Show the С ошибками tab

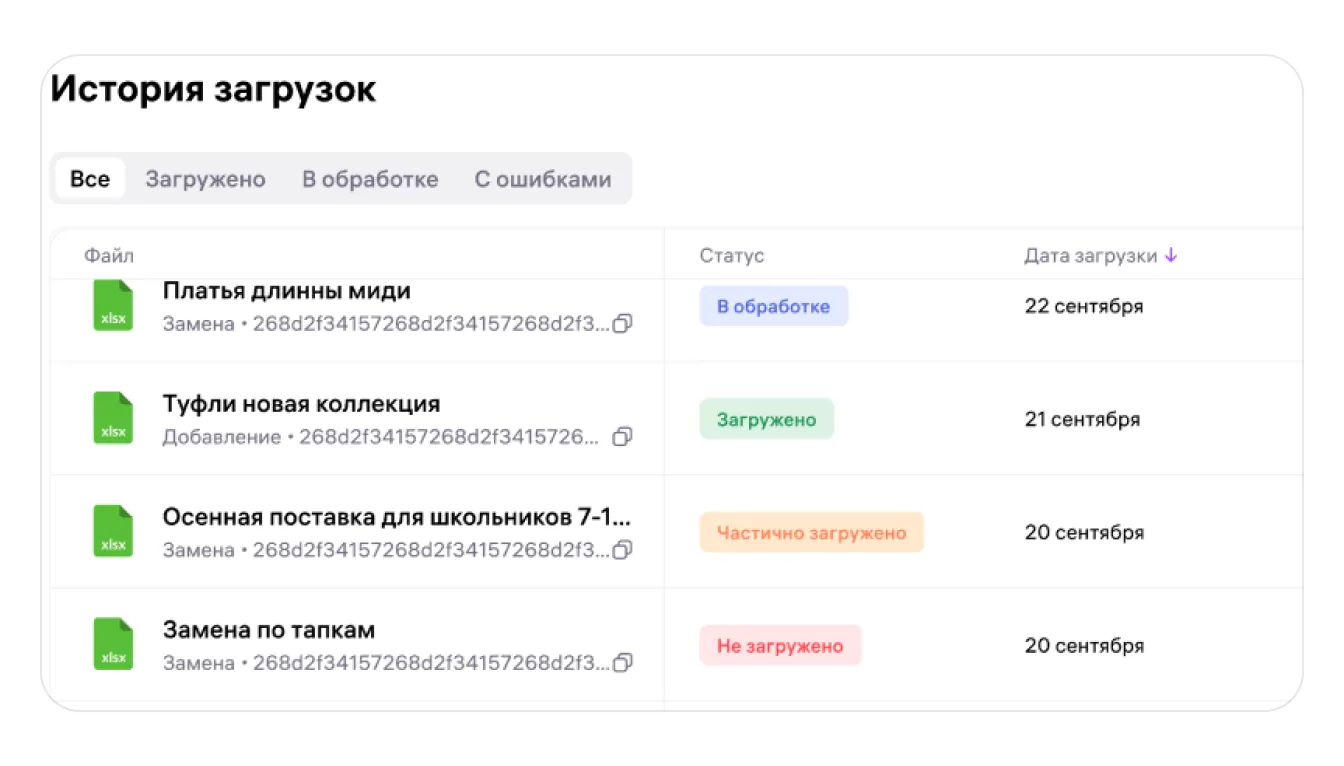point(542,179)
